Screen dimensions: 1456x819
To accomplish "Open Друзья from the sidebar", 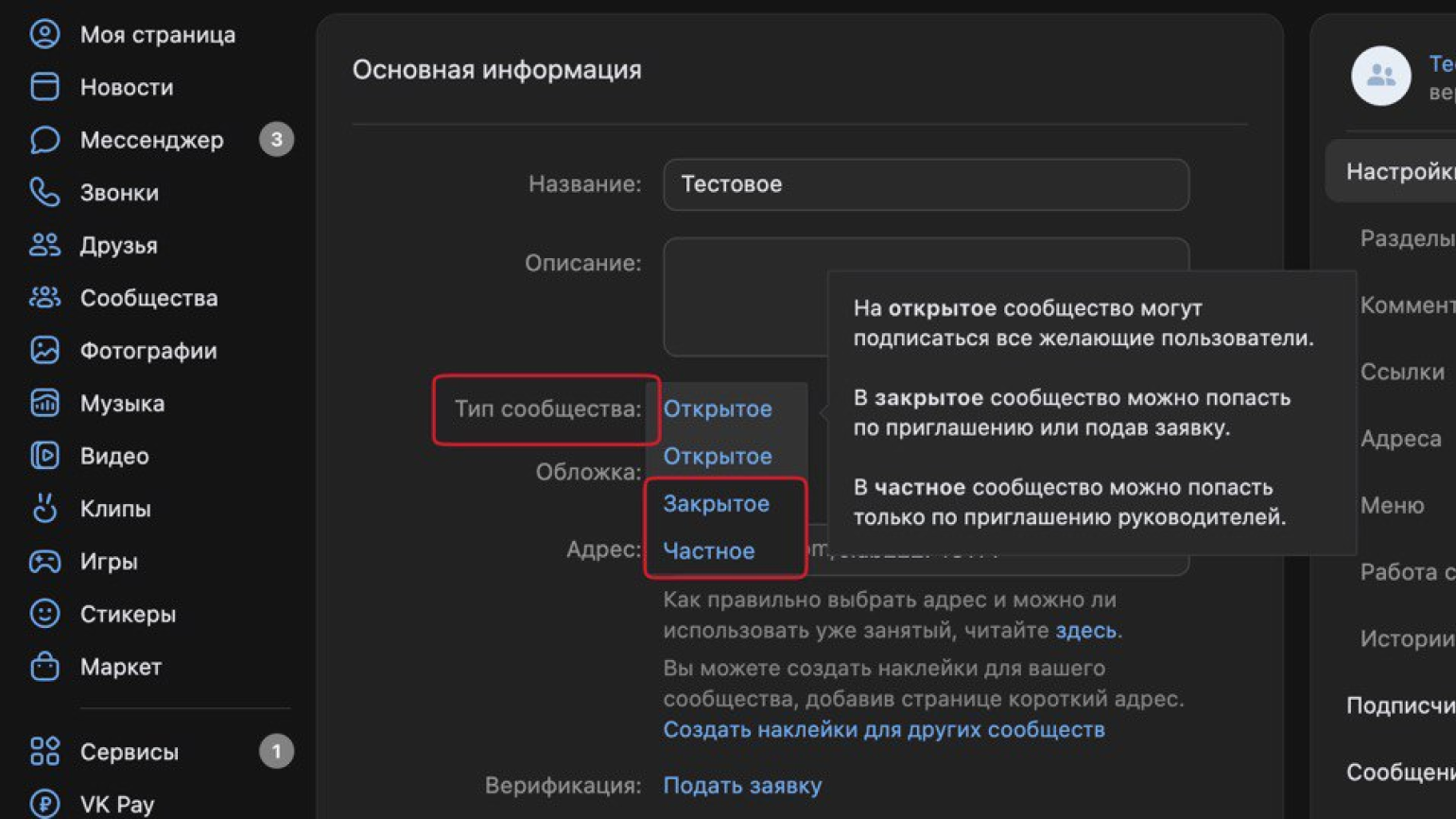I will click(119, 246).
